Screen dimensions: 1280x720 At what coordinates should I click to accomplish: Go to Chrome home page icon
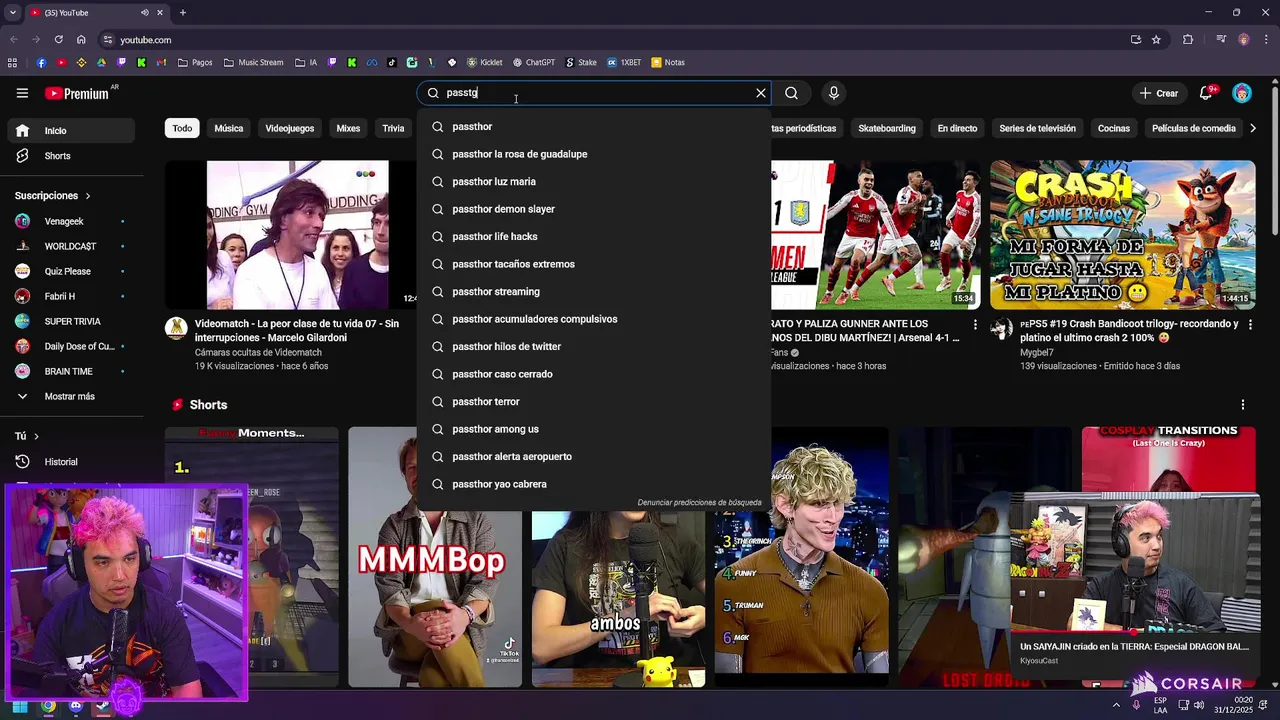[81, 40]
